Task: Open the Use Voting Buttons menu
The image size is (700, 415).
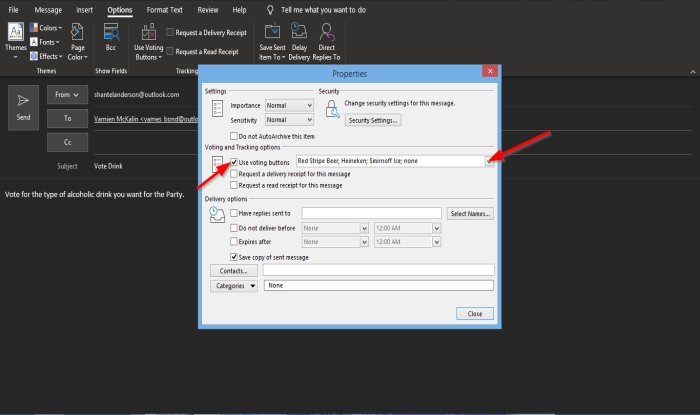Action: (x=149, y=42)
